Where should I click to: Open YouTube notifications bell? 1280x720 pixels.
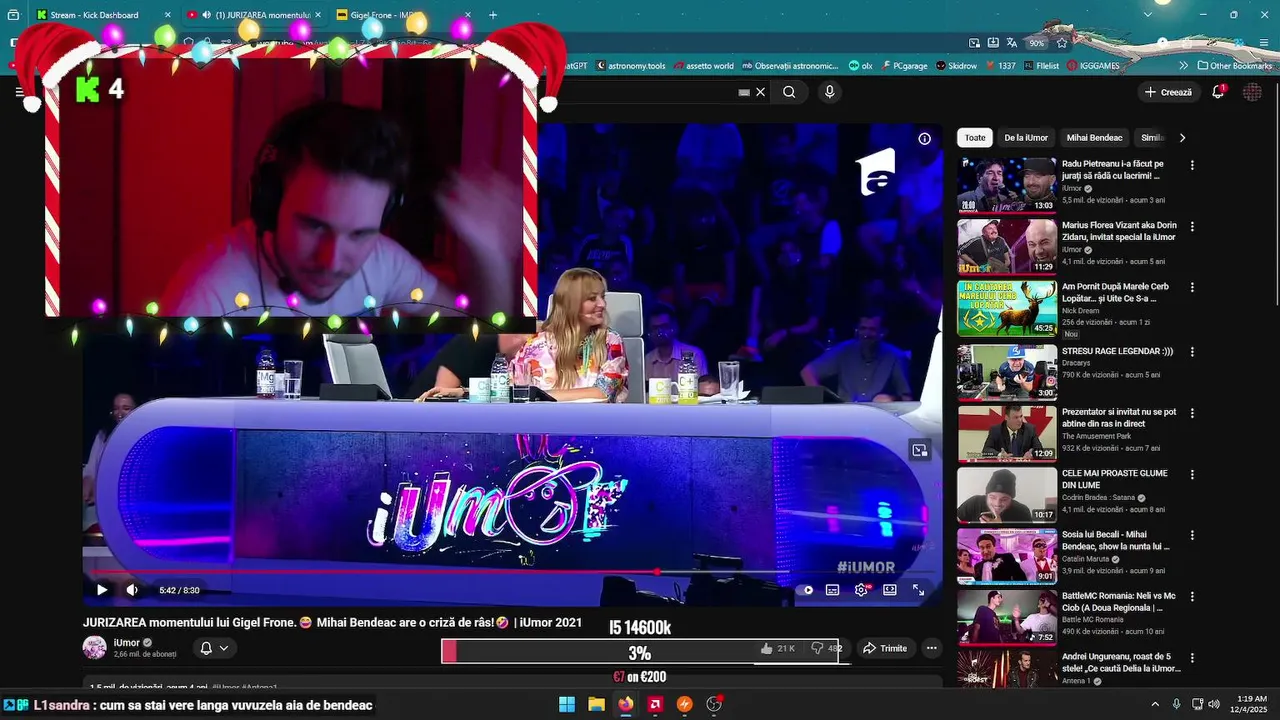point(1218,91)
